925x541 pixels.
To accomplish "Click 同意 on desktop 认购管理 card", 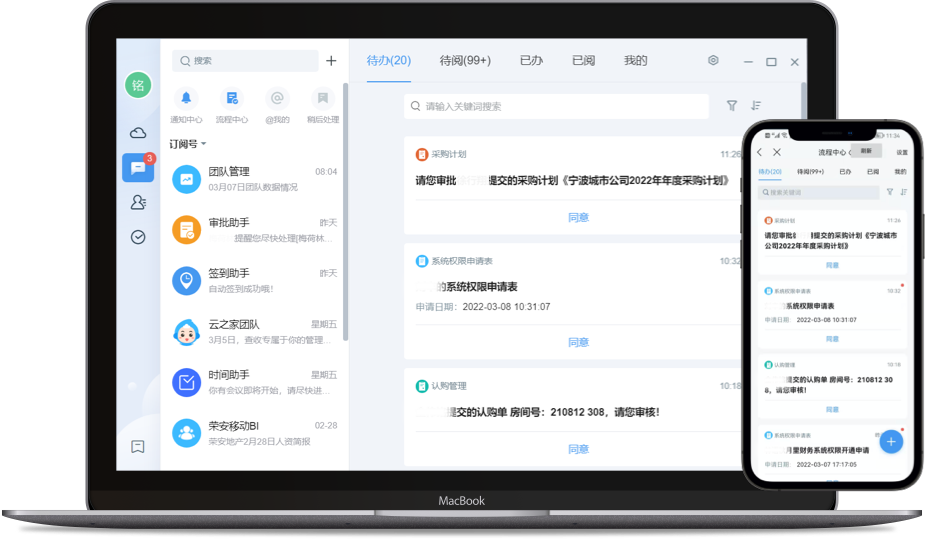I will click(x=578, y=450).
